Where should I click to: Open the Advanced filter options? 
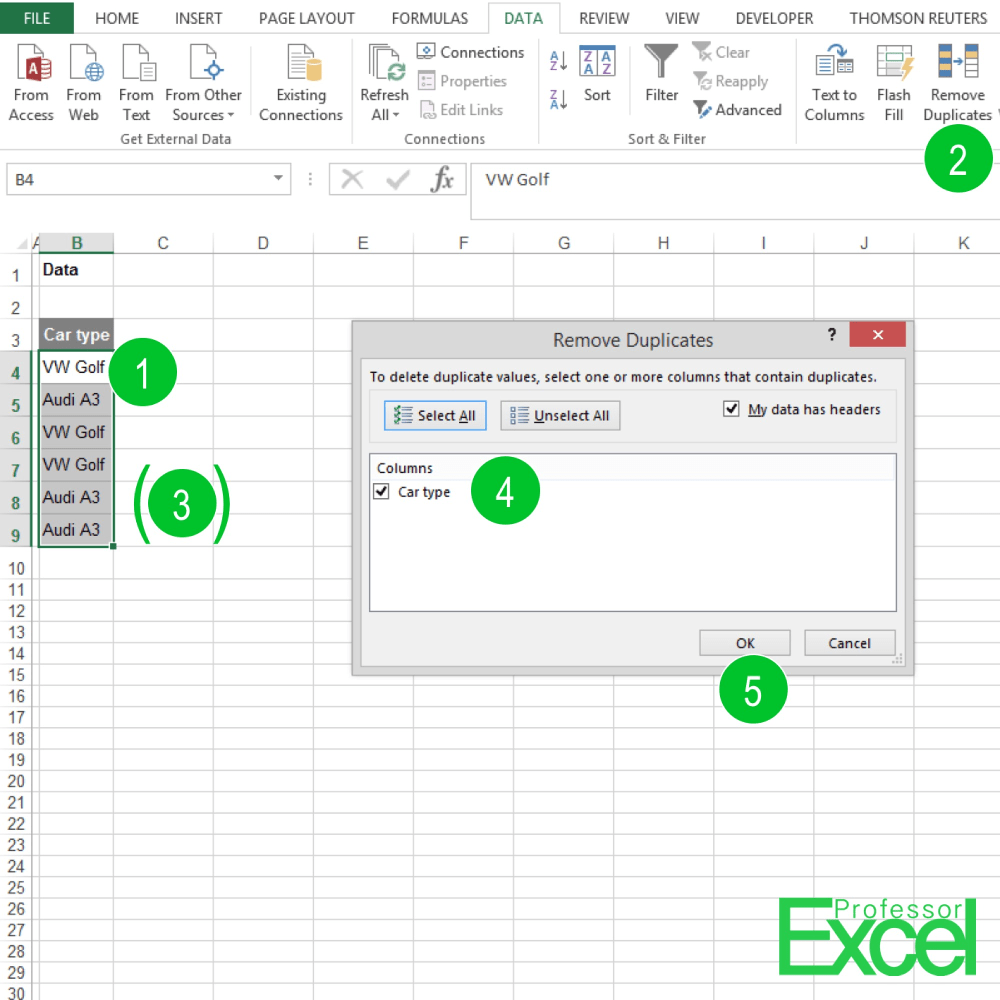coord(737,110)
